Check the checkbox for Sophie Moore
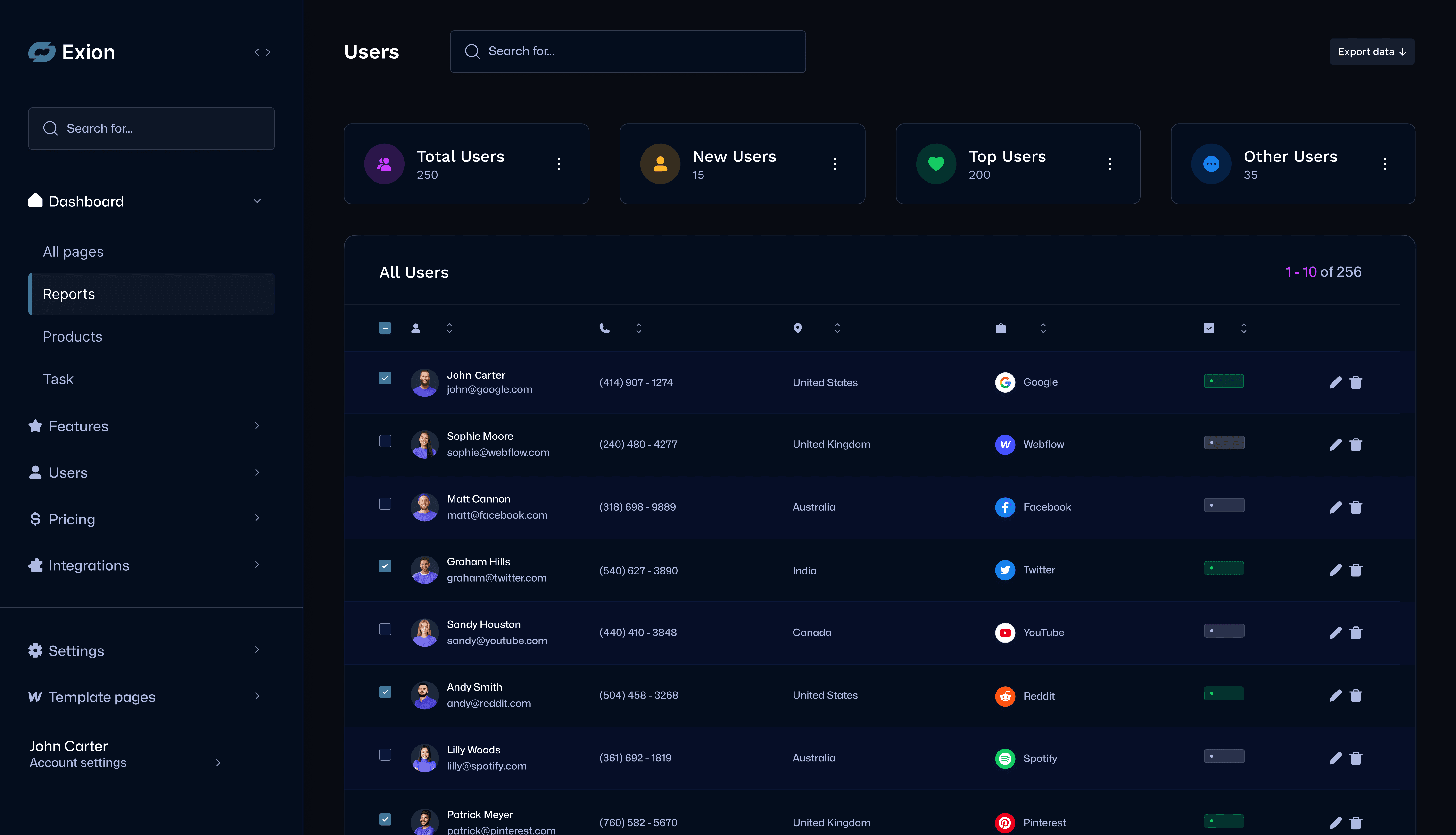This screenshot has height=835, width=1456. click(x=385, y=441)
